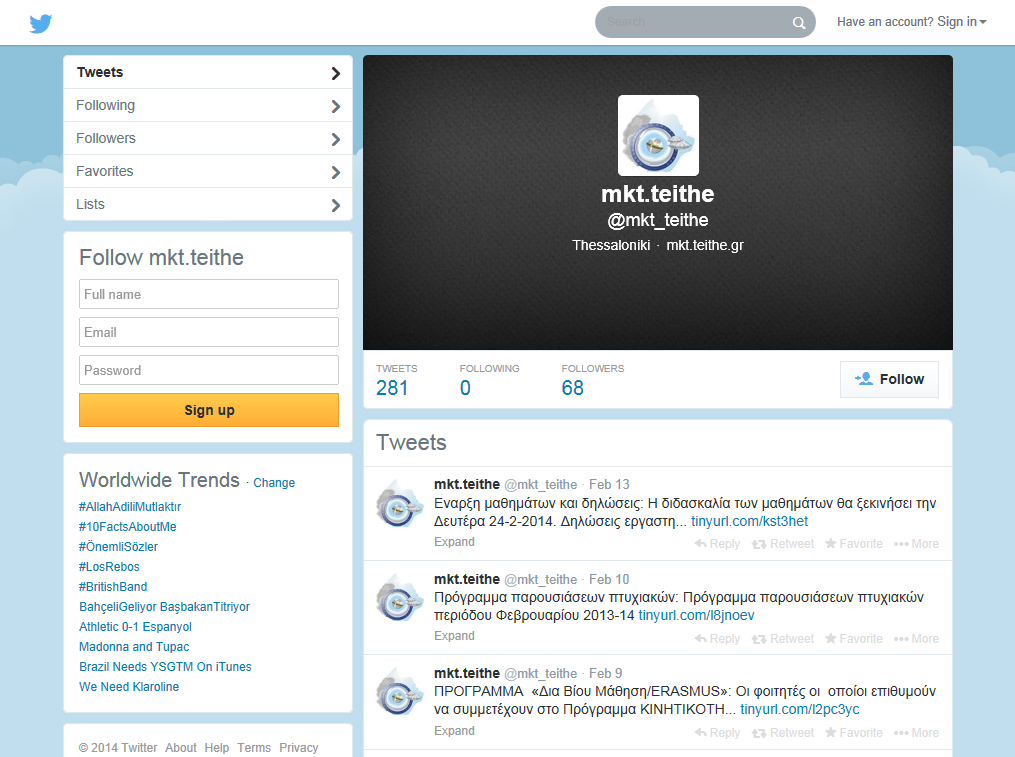Focus the Search field
The width and height of the screenshot is (1015, 757).
(x=693, y=22)
